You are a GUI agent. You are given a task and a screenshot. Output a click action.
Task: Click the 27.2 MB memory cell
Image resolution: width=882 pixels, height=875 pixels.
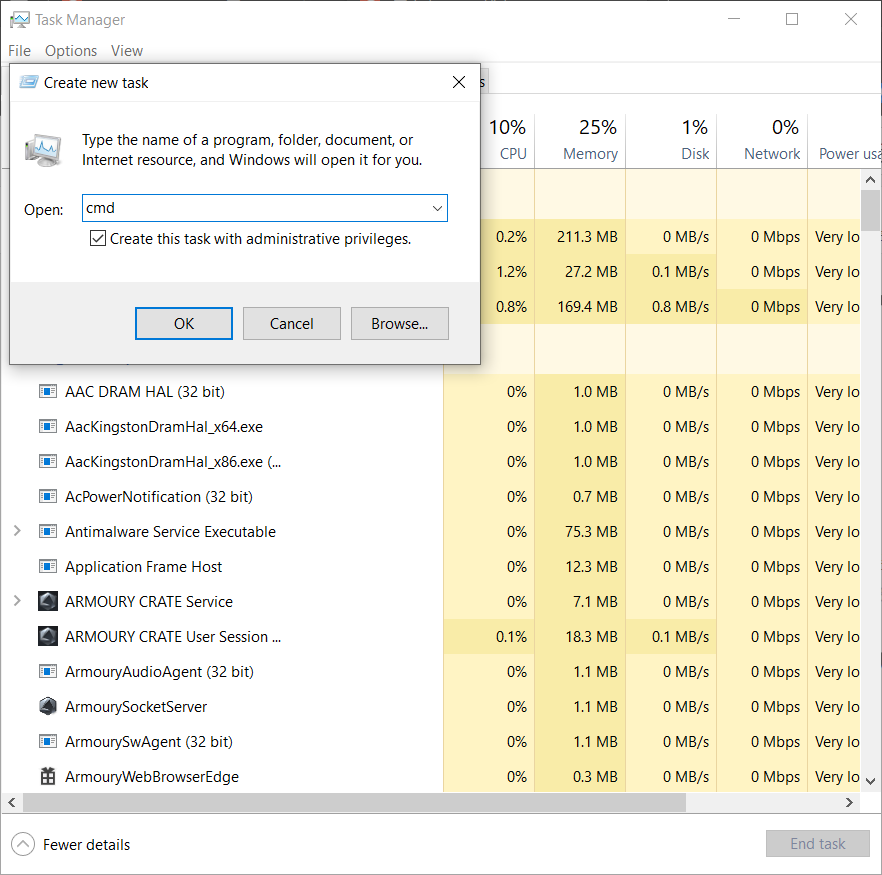[580, 272]
